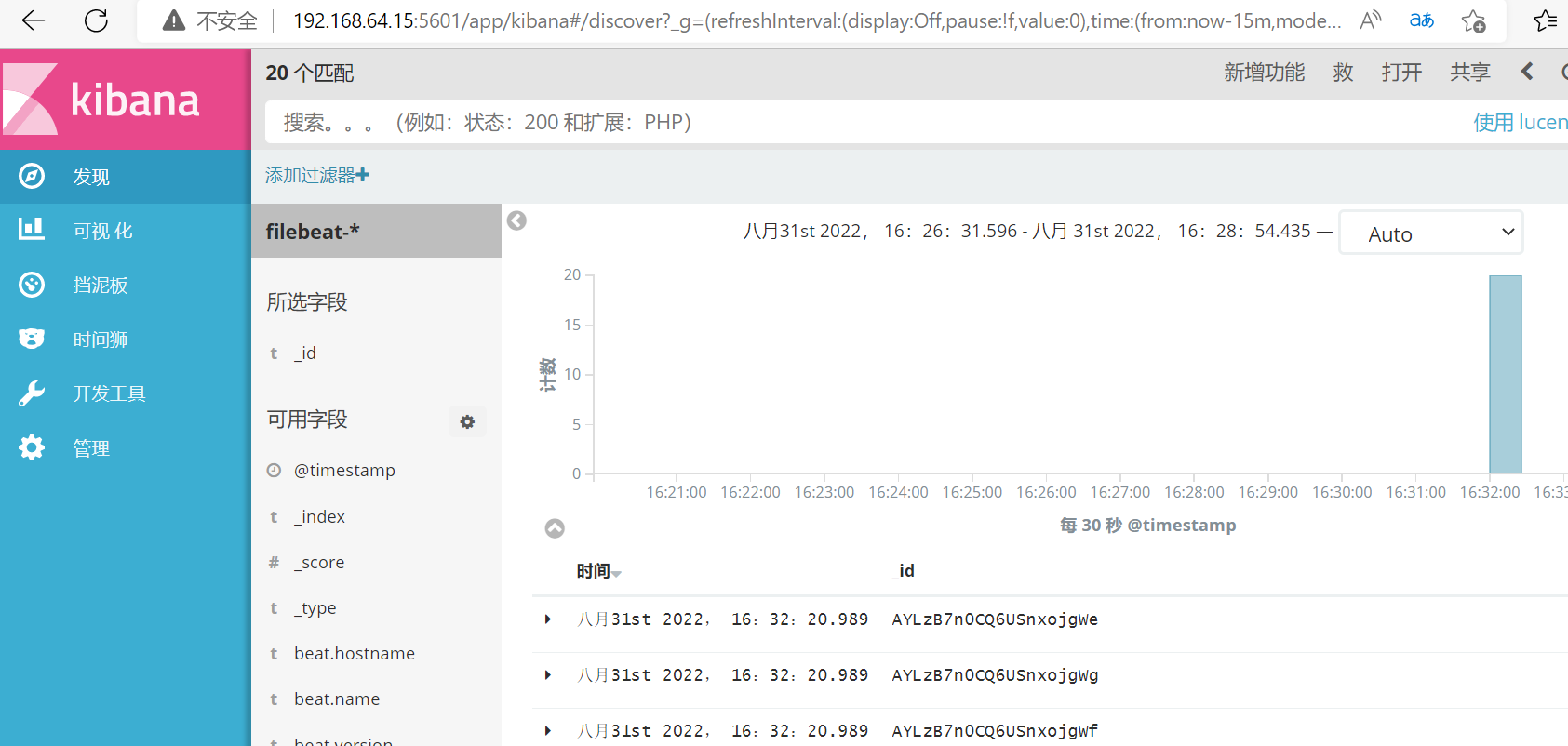The width and height of the screenshot is (1568, 746).
Task: Click 打开 (Open) in the top menu
Action: [1401, 73]
